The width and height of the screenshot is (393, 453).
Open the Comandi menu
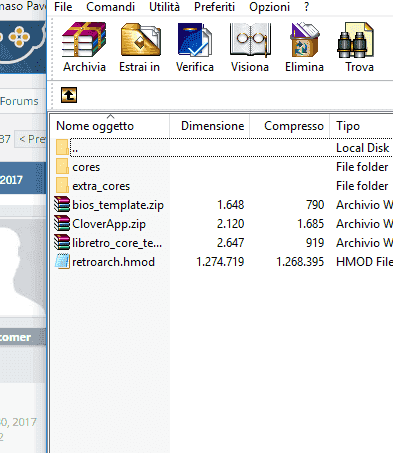coord(110,7)
